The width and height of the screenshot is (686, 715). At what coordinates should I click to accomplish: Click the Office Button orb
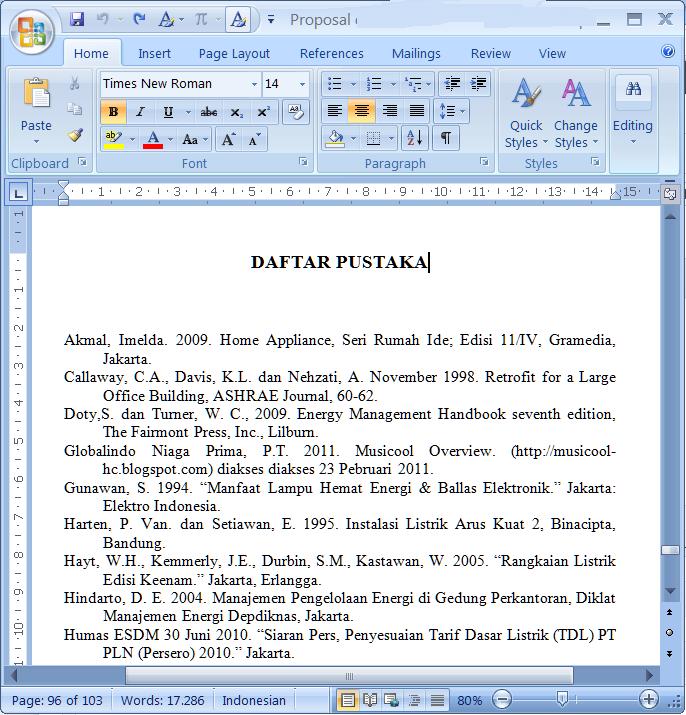point(32,33)
